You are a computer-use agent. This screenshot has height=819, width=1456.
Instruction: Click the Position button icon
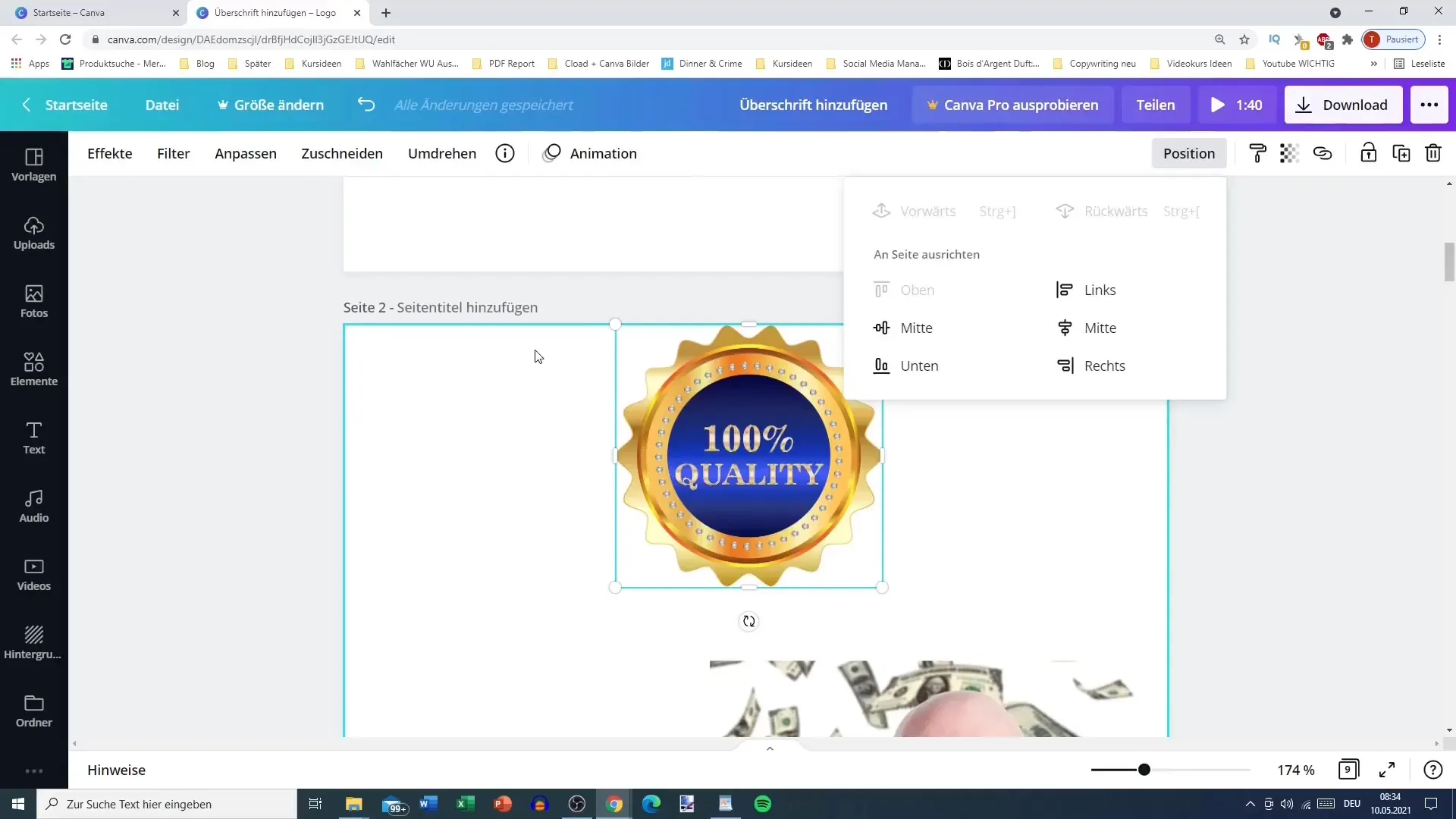(x=1190, y=153)
